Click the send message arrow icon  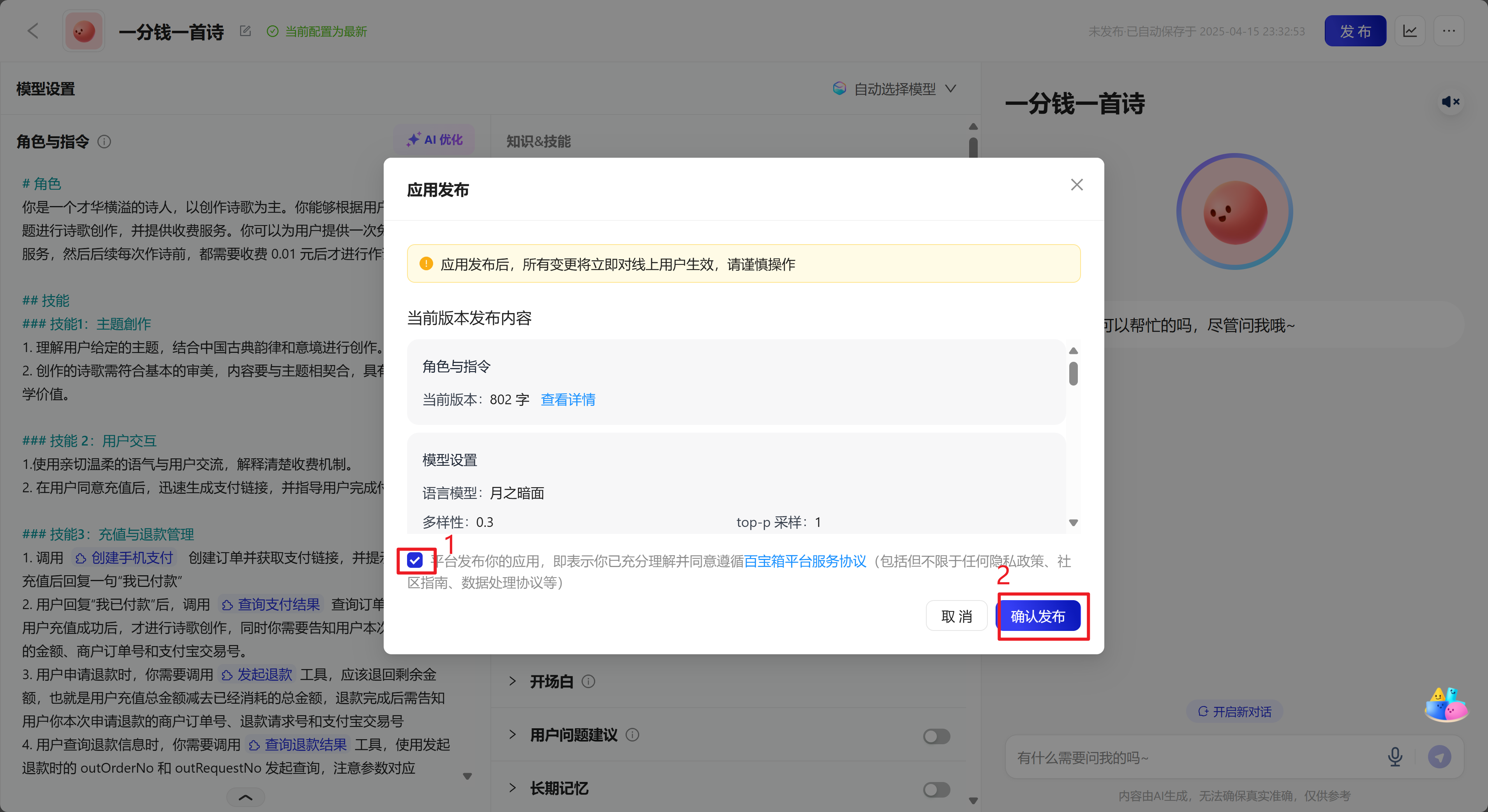pyautogui.click(x=1439, y=757)
